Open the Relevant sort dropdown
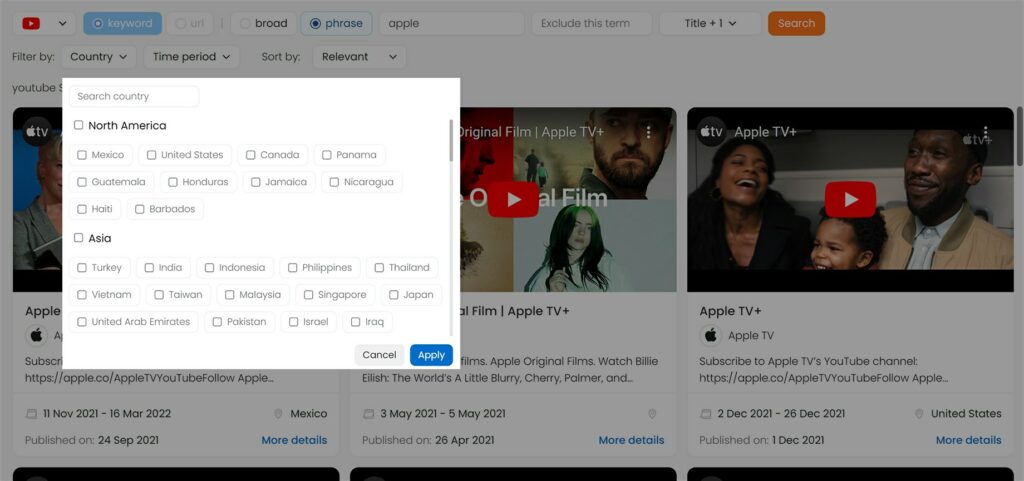 tap(359, 57)
